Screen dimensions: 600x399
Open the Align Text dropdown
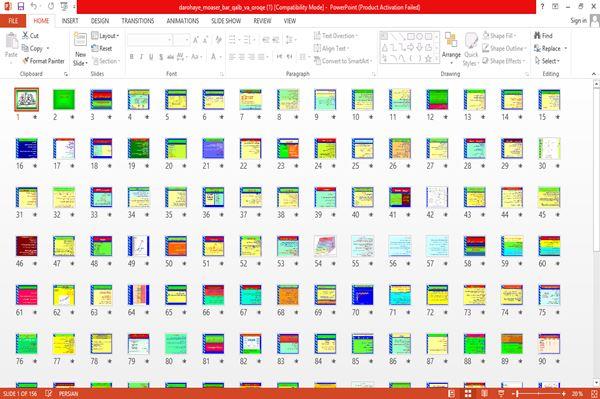331,48
